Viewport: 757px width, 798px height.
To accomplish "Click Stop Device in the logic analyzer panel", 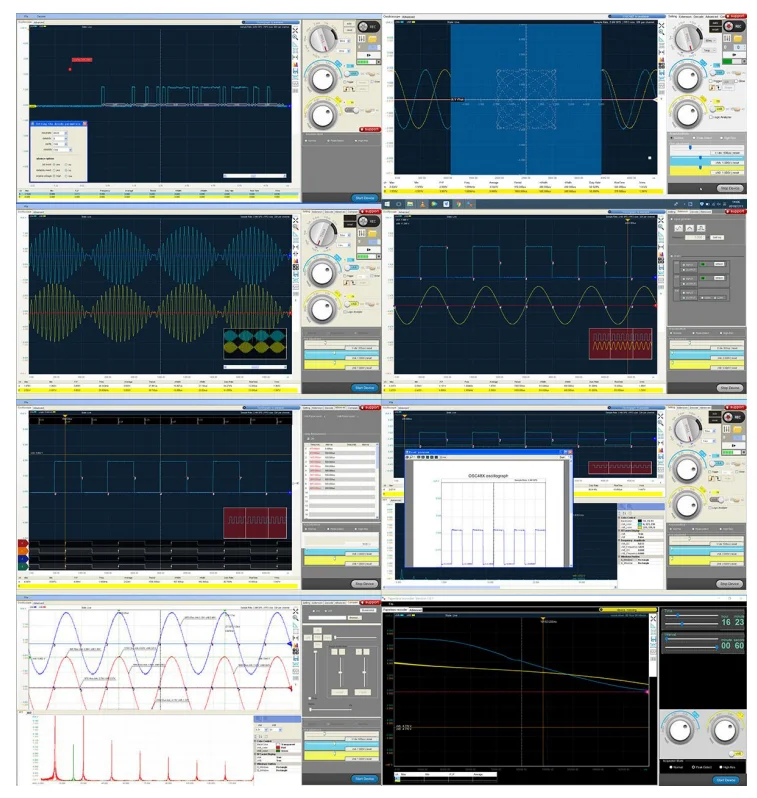I will click(x=365, y=583).
